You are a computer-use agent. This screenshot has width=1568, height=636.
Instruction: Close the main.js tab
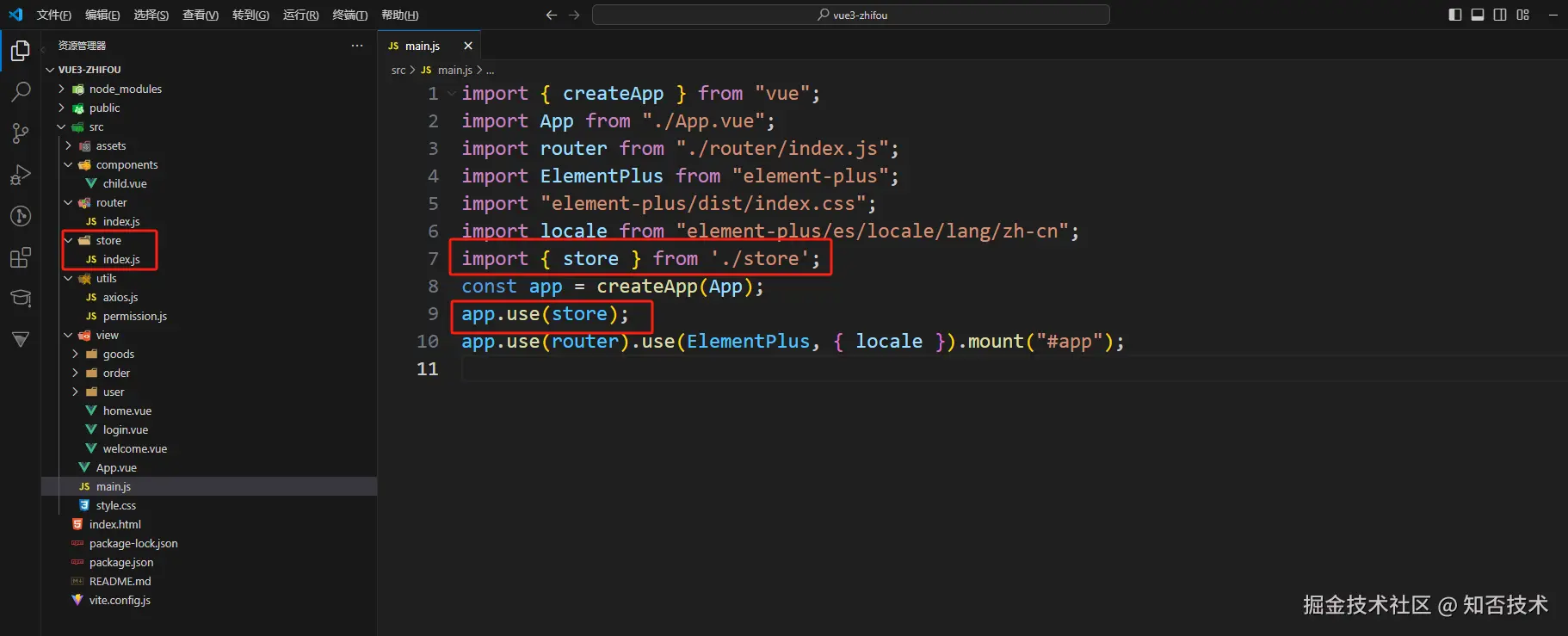pyautogui.click(x=468, y=46)
